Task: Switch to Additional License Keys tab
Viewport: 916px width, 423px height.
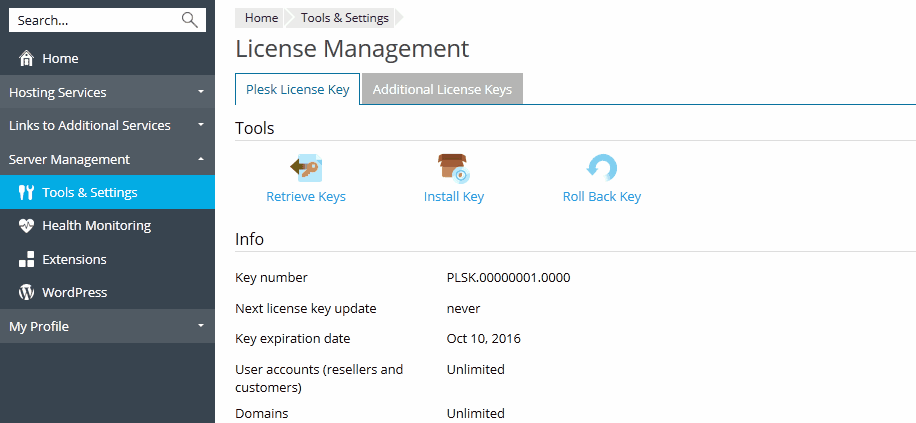Action: coord(442,89)
